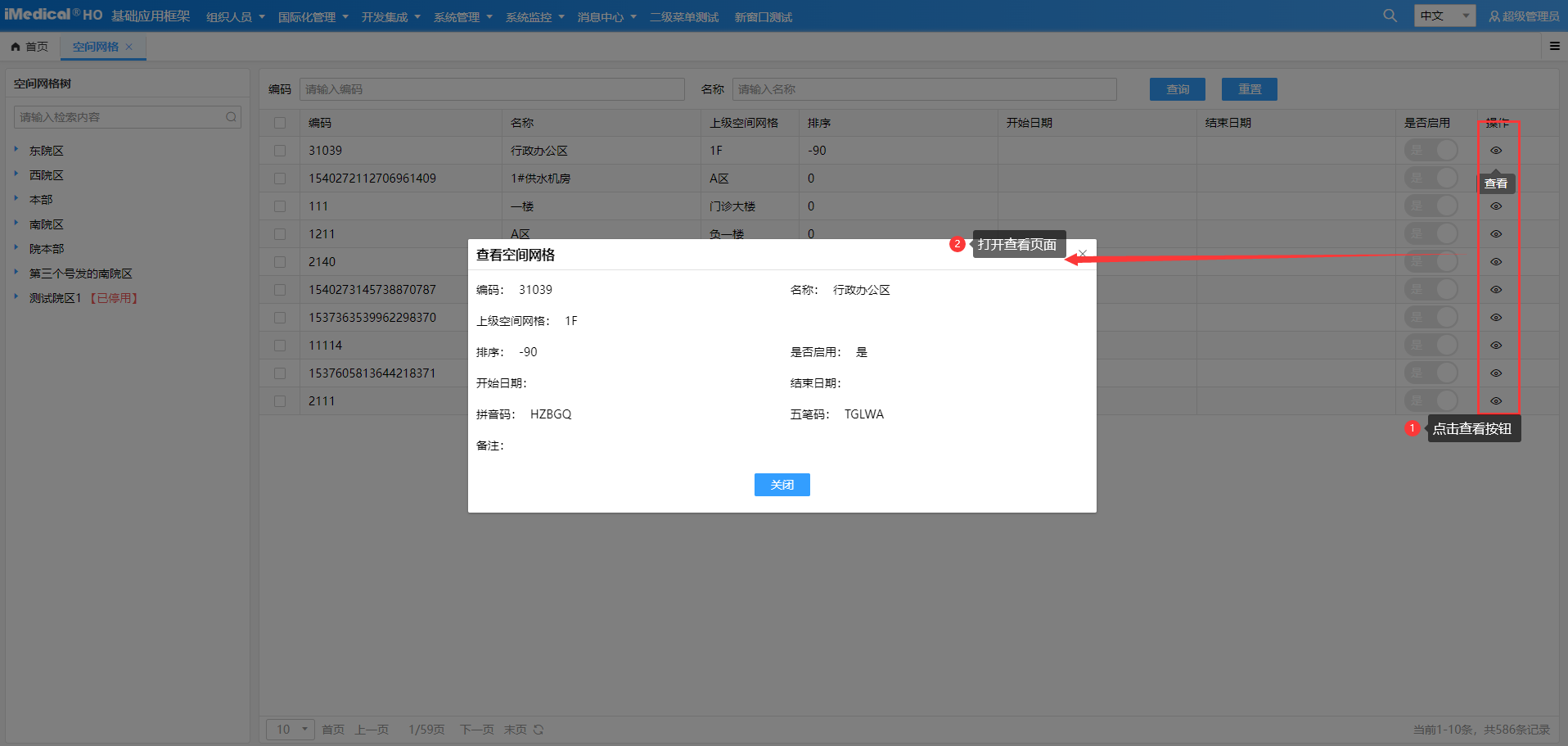Image resolution: width=1568 pixels, height=746 pixels.
Task: Open the 系统管理 menu
Action: (462, 17)
